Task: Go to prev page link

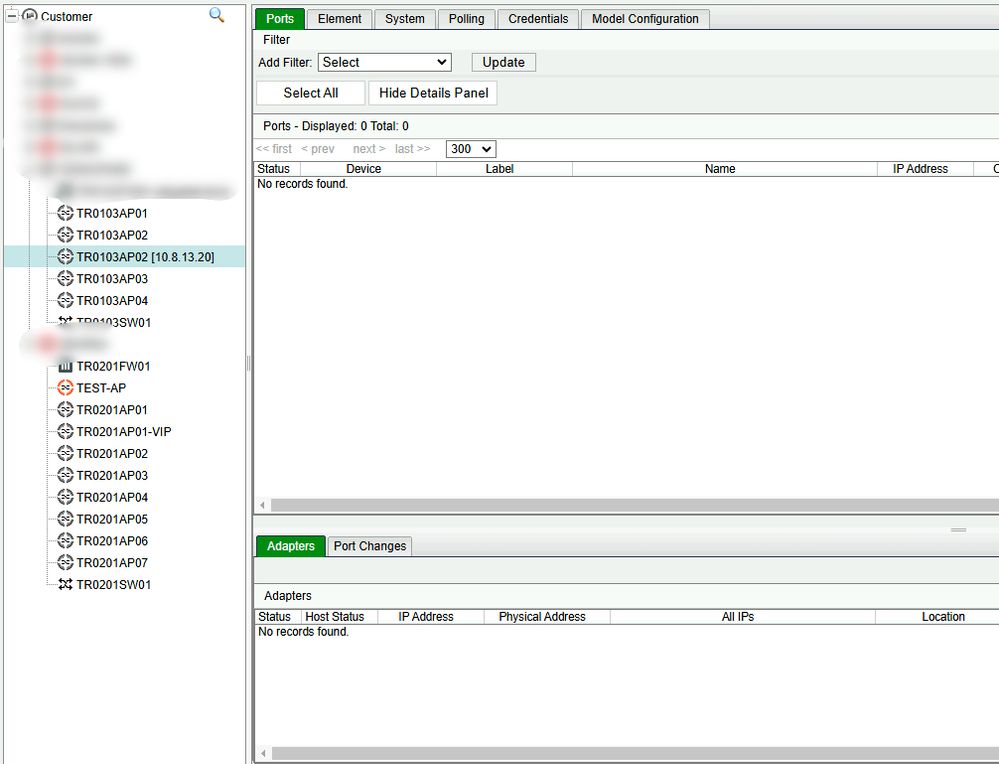Action: point(317,148)
